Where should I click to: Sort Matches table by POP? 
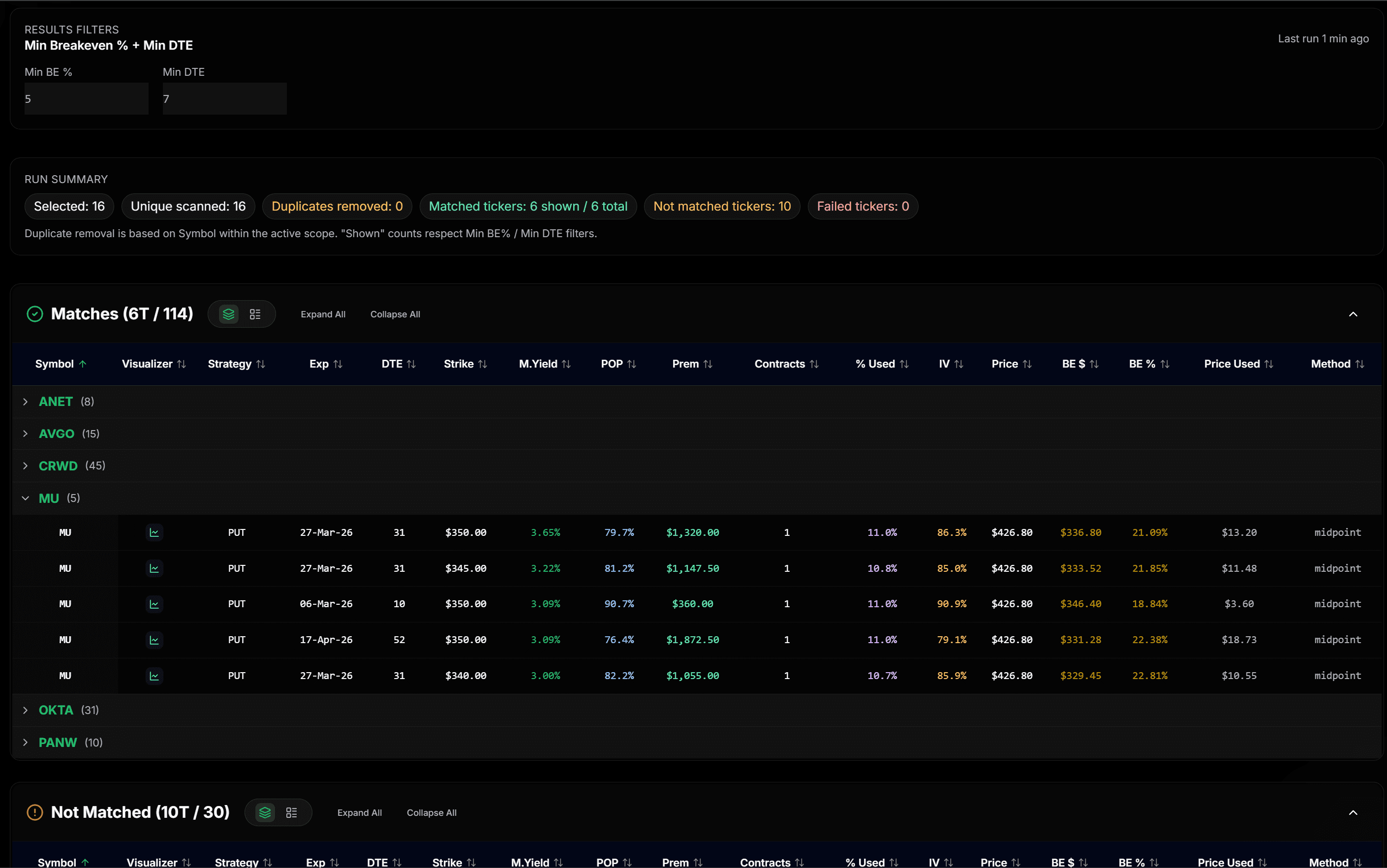click(x=618, y=364)
